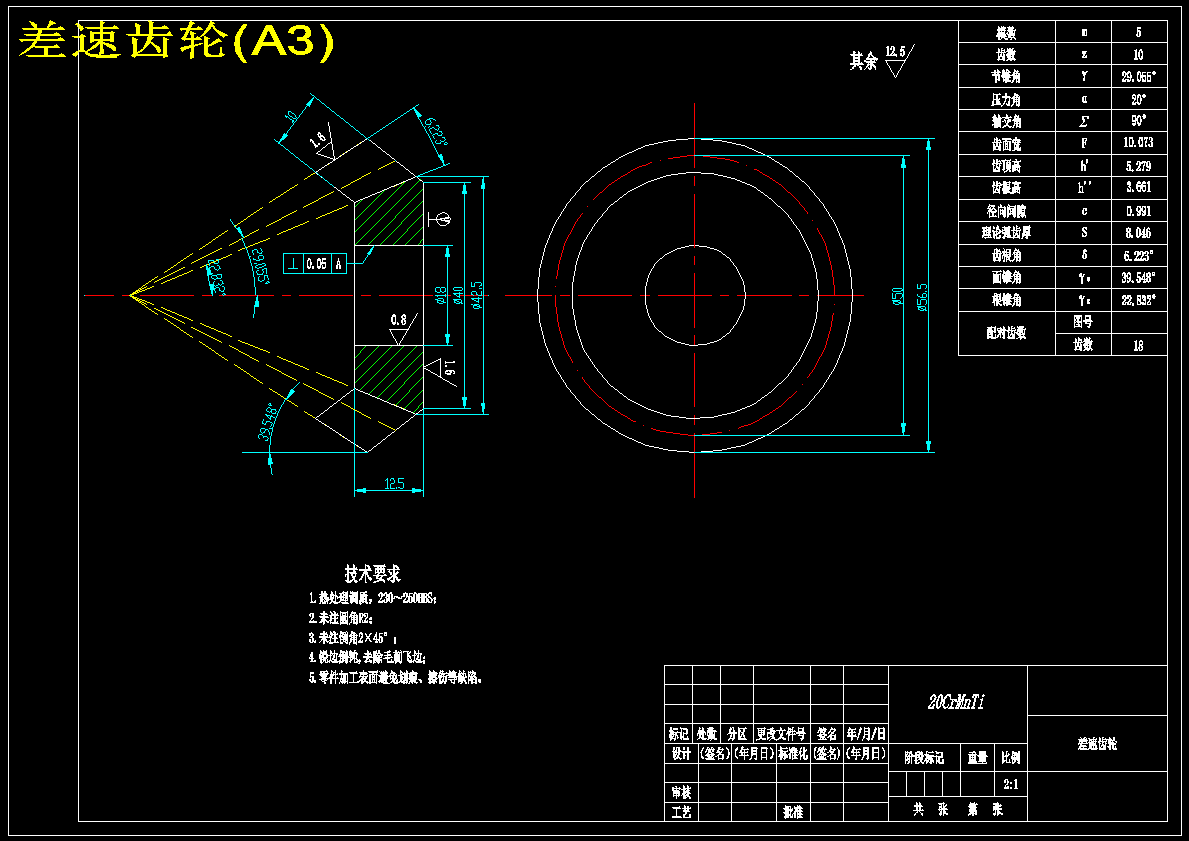Click the 0.991 clearance value
Viewport: 1189px width, 841px height.
click(x=1139, y=210)
